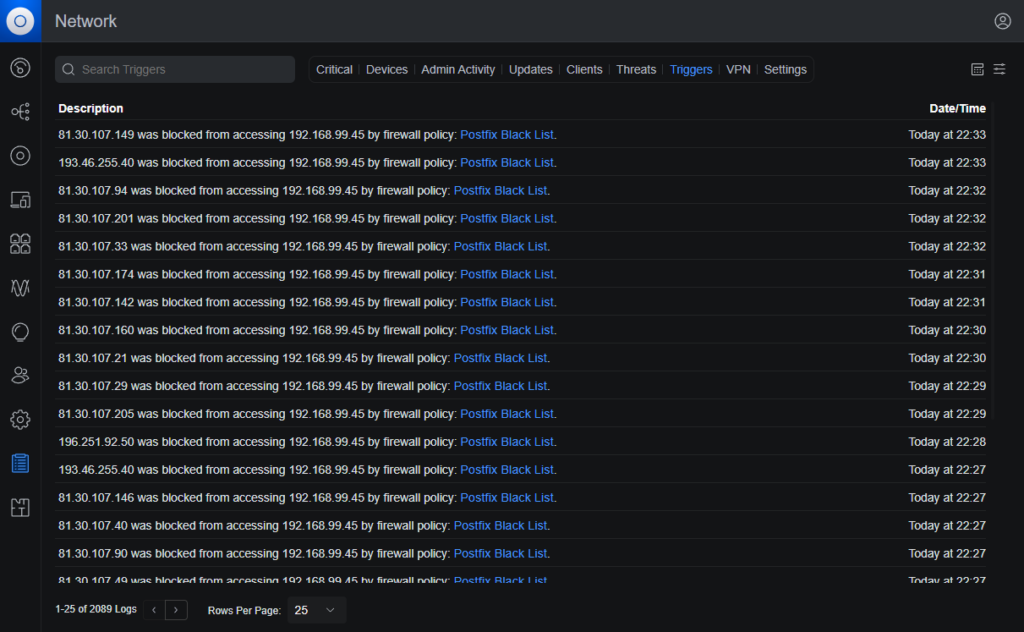Open Postfix Black List link for 81.30.107.160

point(507,330)
